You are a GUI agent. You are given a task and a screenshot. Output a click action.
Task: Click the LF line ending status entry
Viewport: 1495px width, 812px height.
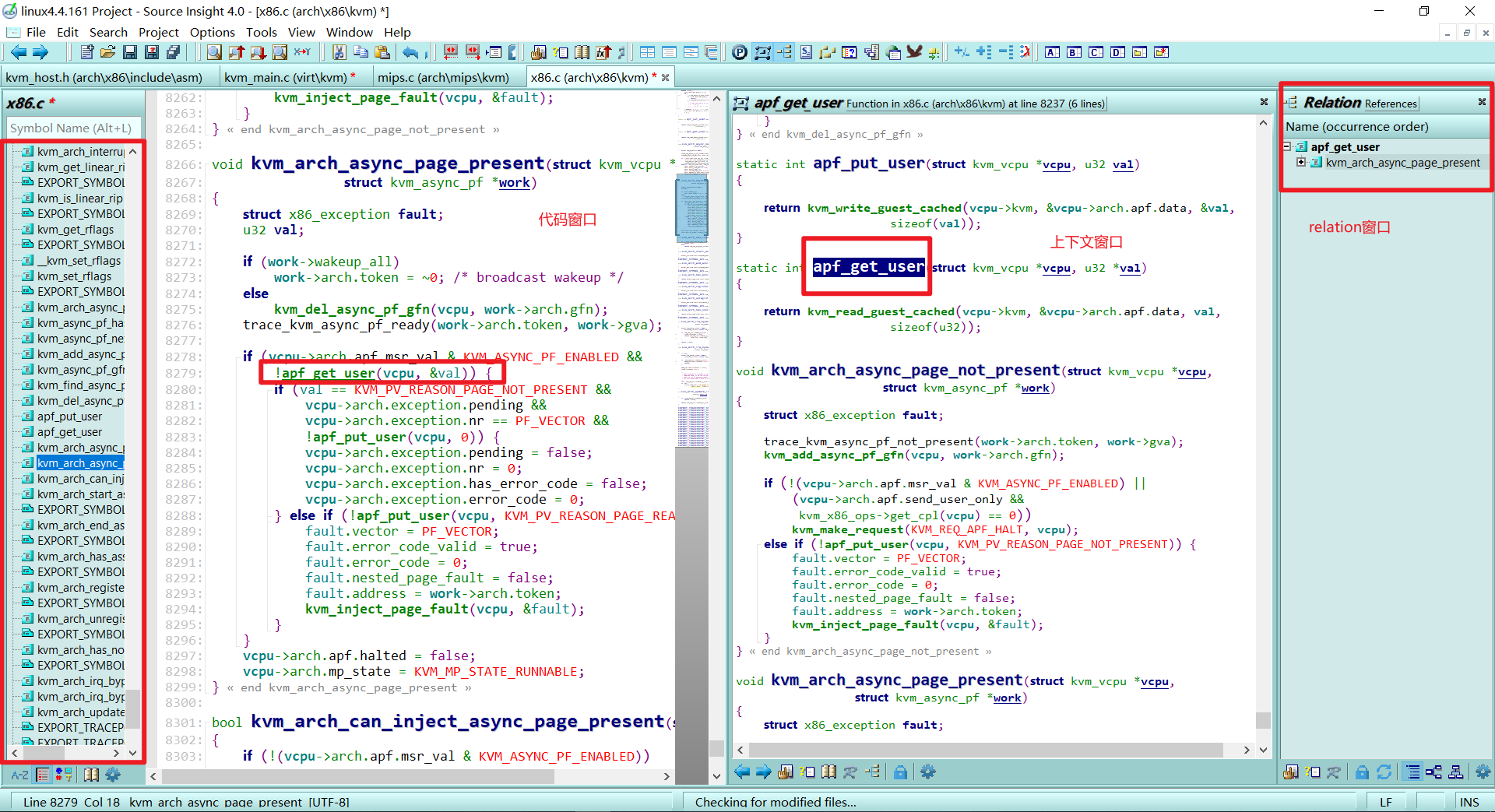coord(1386,802)
